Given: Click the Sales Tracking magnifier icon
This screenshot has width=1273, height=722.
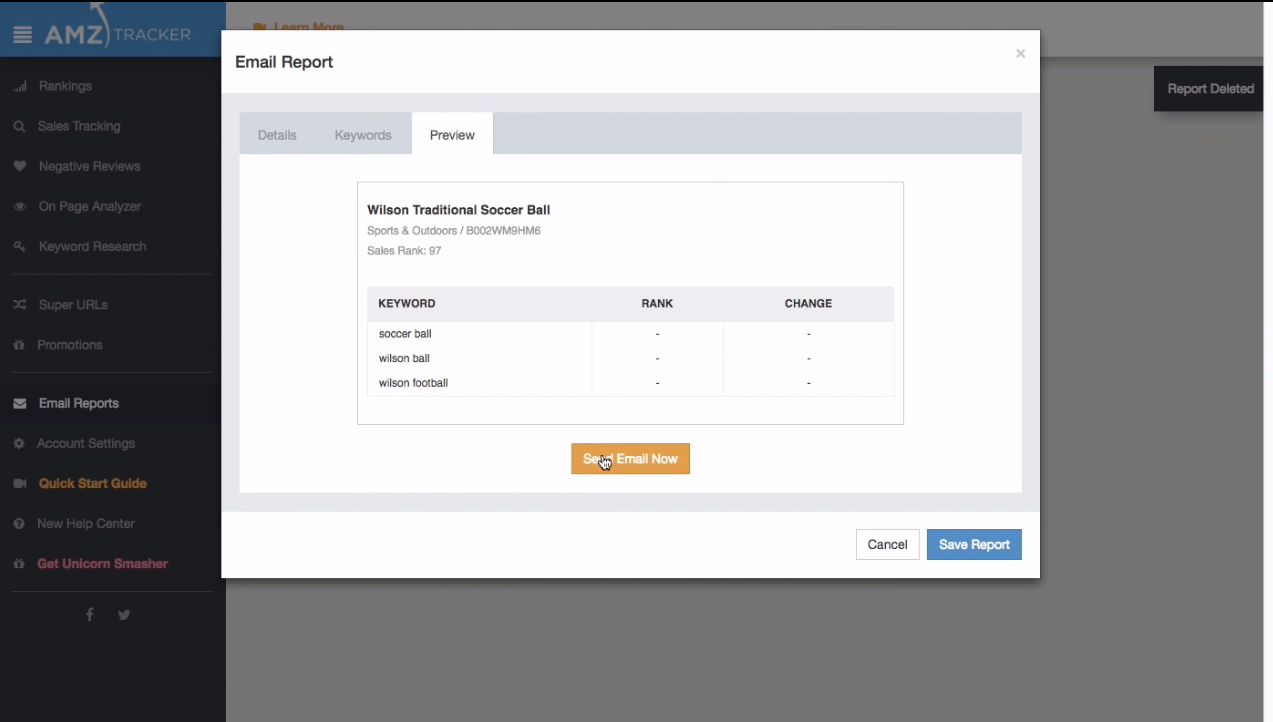Looking at the screenshot, I should click(19, 127).
